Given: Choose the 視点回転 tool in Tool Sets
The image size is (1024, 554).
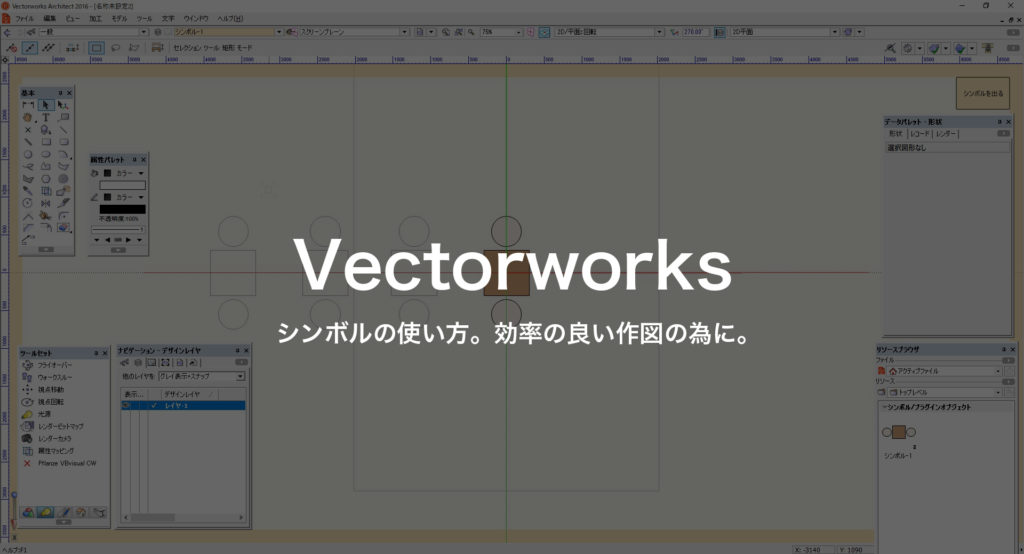Looking at the screenshot, I should point(43,402).
